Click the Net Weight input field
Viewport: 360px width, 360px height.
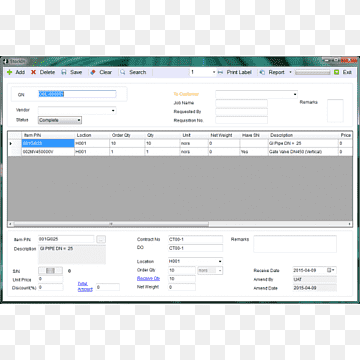pos(182,287)
